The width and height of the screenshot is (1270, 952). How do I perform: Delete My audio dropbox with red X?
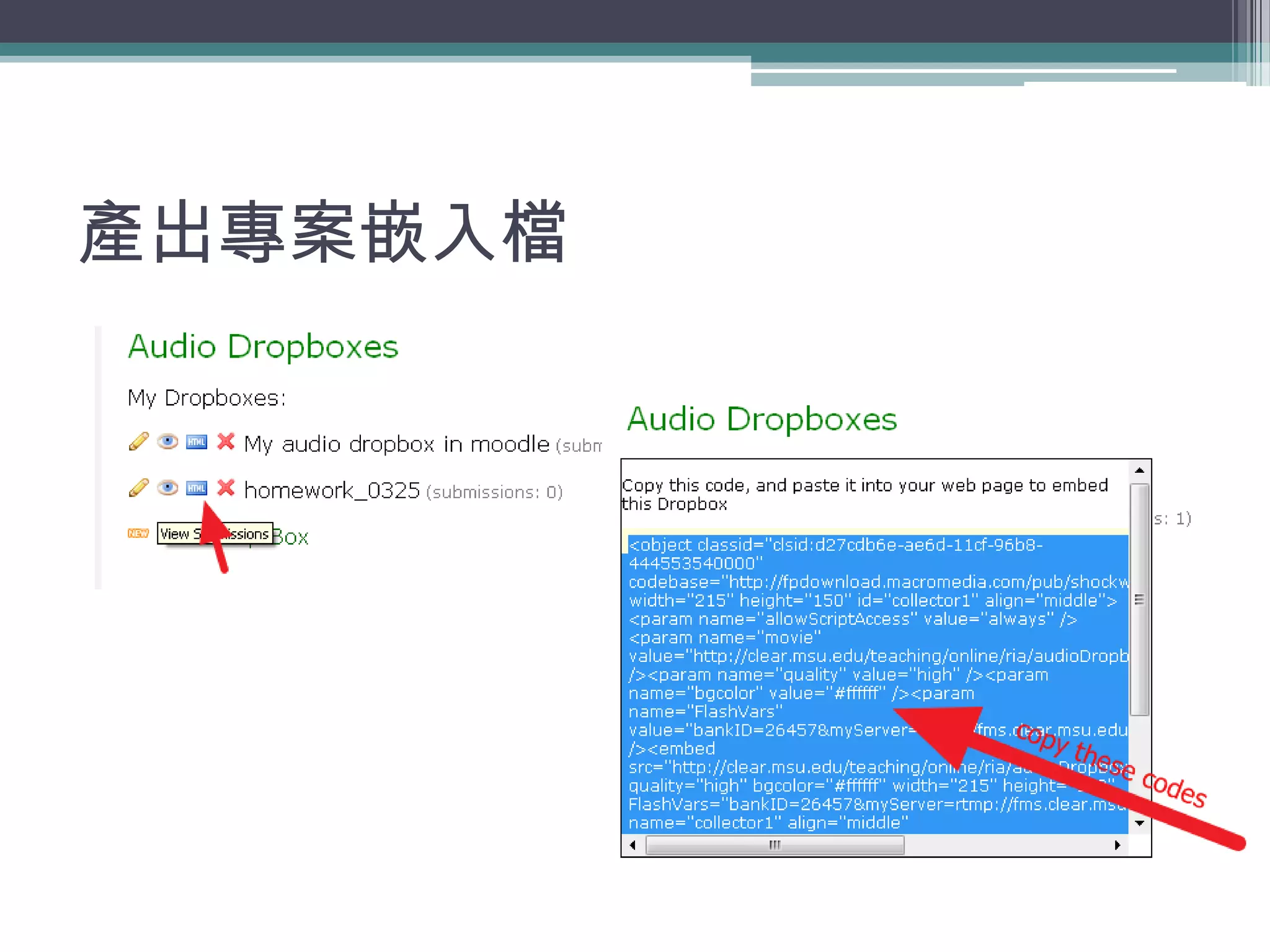click(x=226, y=442)
